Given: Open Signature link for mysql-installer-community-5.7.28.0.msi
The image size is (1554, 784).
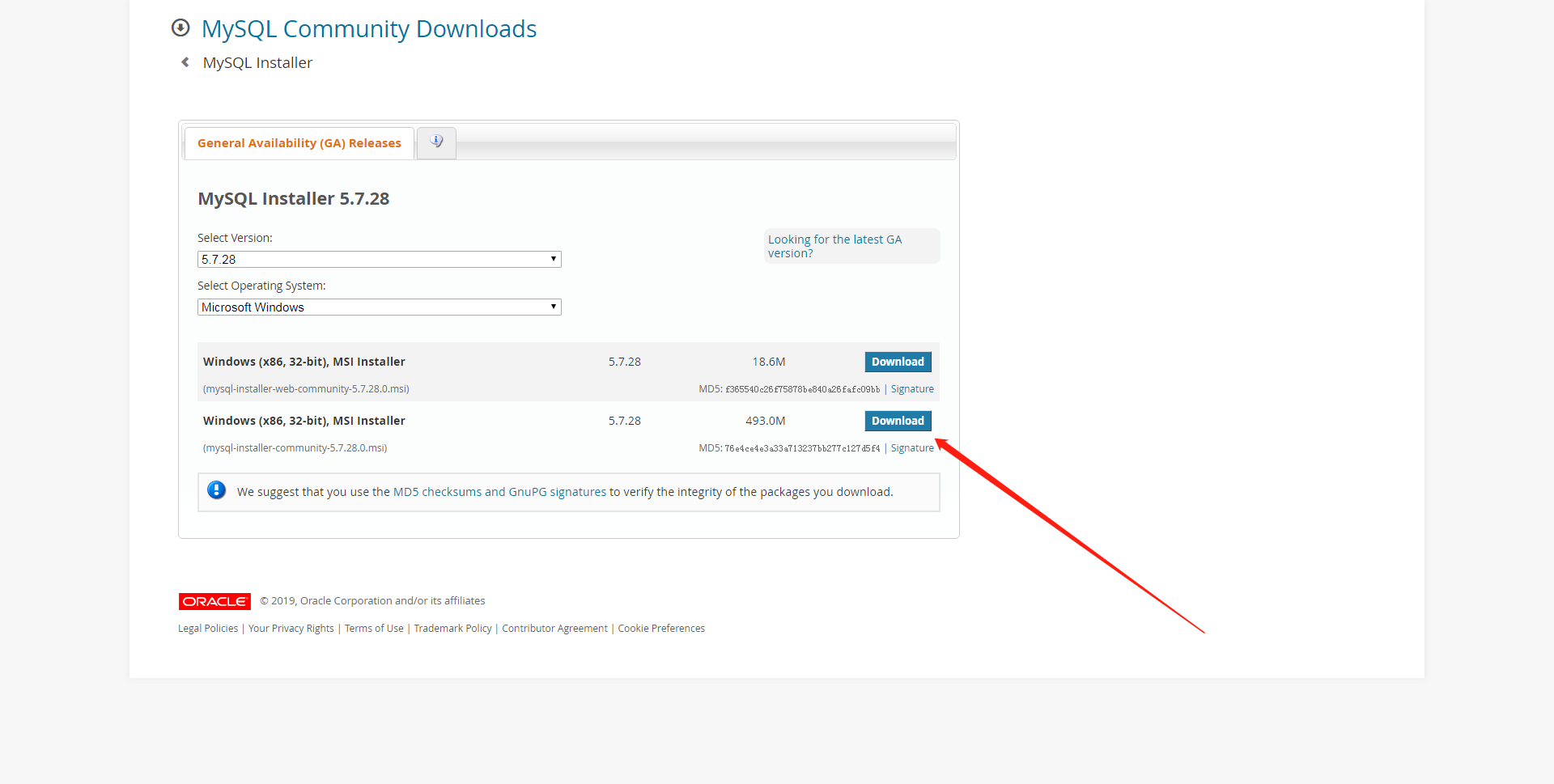Looking at the screenshot, I should (x=912, y=448).
